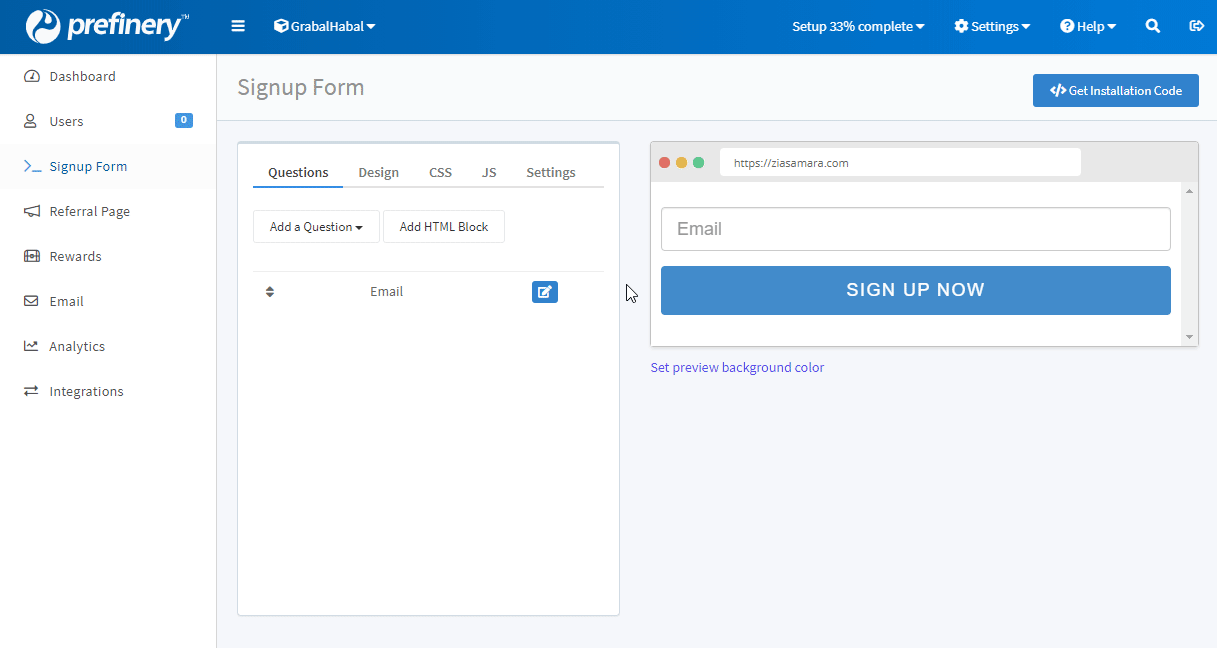The image size is (1217, 648).
Task: Open the Add a Question dropdown
Action: (316, 226)
